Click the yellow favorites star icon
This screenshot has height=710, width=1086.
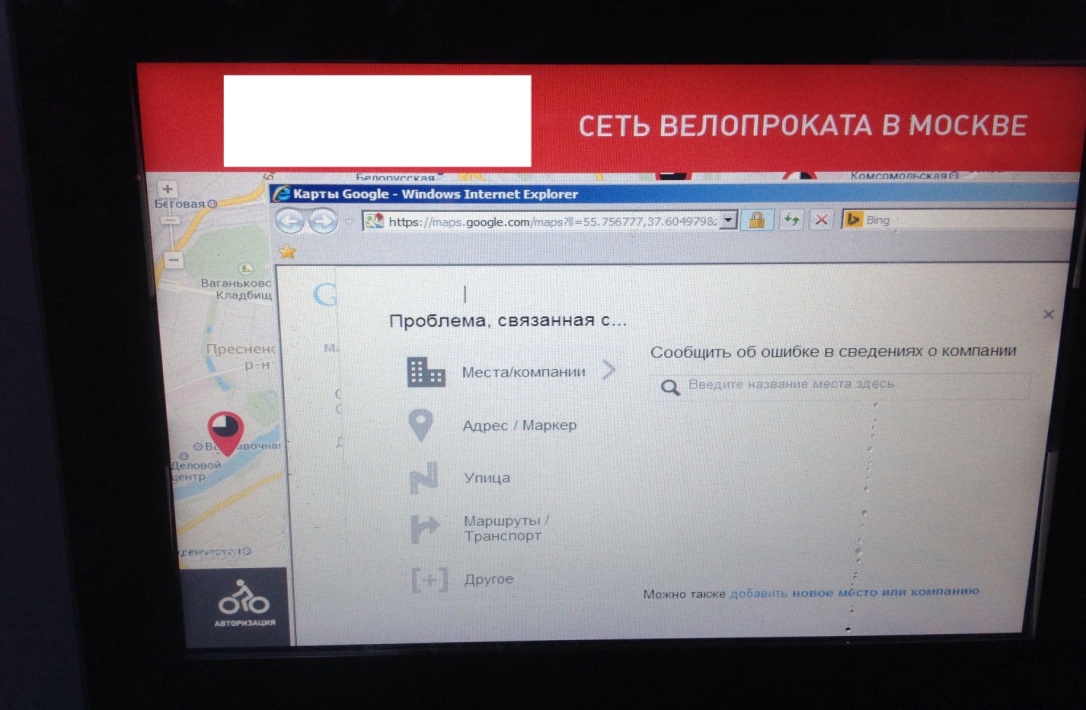click(287, 252)
